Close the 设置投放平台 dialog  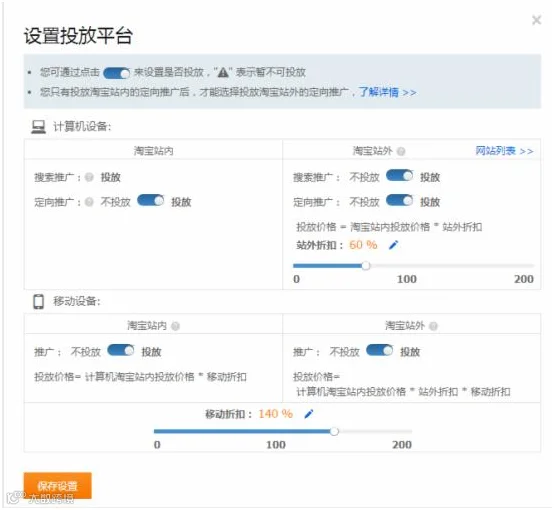coord(537,20)
